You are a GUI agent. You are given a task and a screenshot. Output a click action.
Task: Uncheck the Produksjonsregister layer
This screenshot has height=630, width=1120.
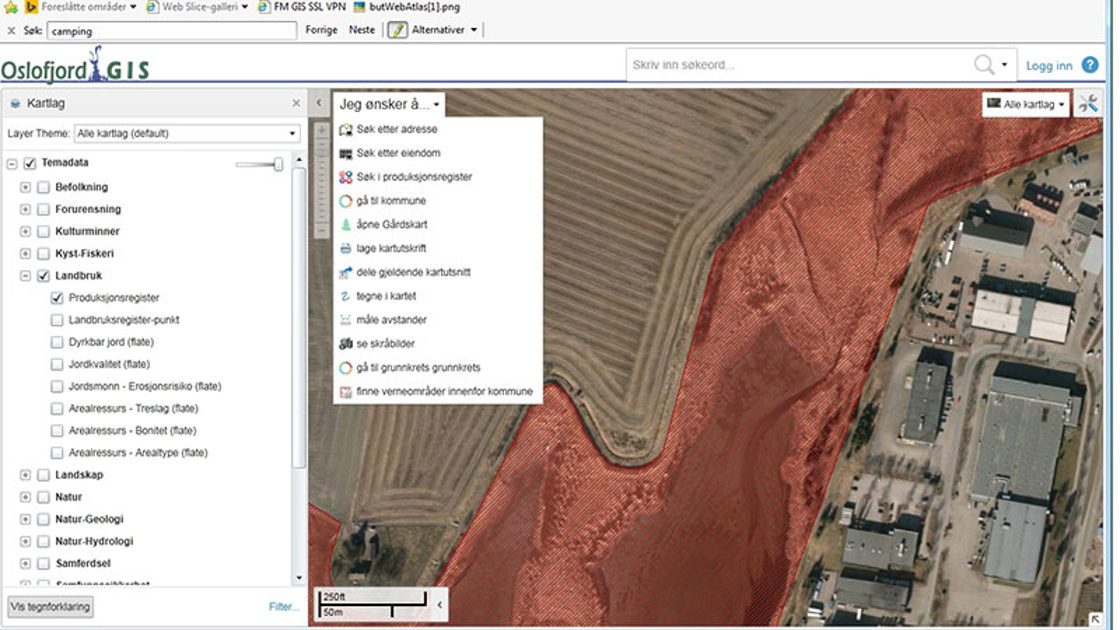tap(57, 298)
